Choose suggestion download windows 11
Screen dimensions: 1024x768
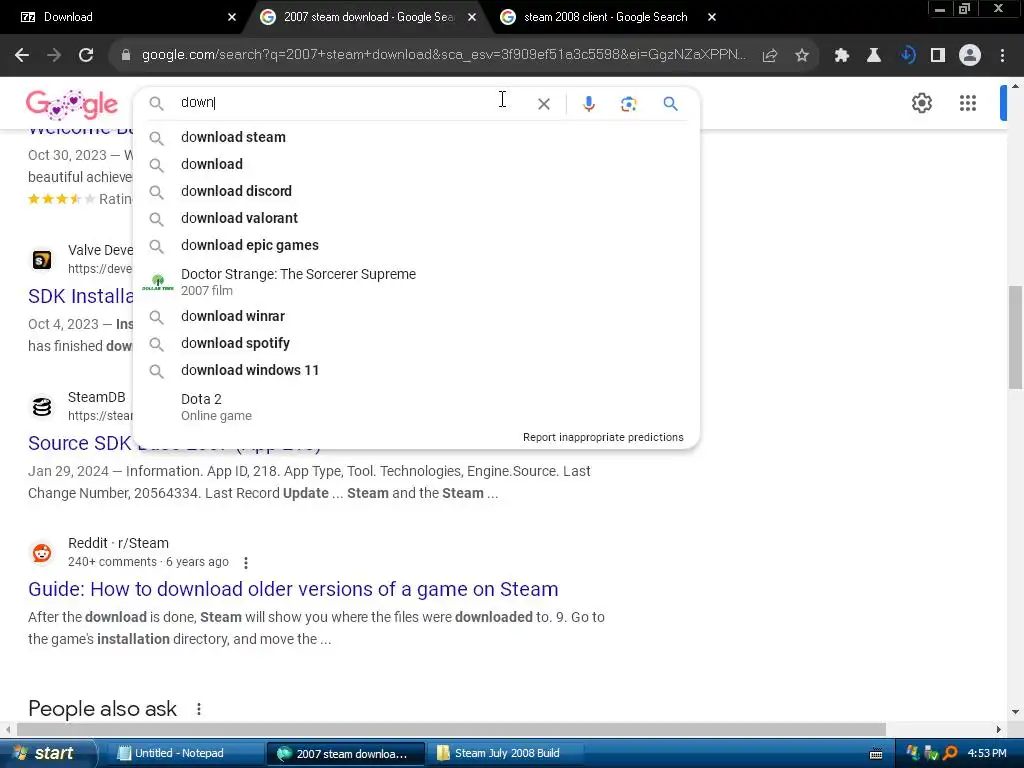416,370
